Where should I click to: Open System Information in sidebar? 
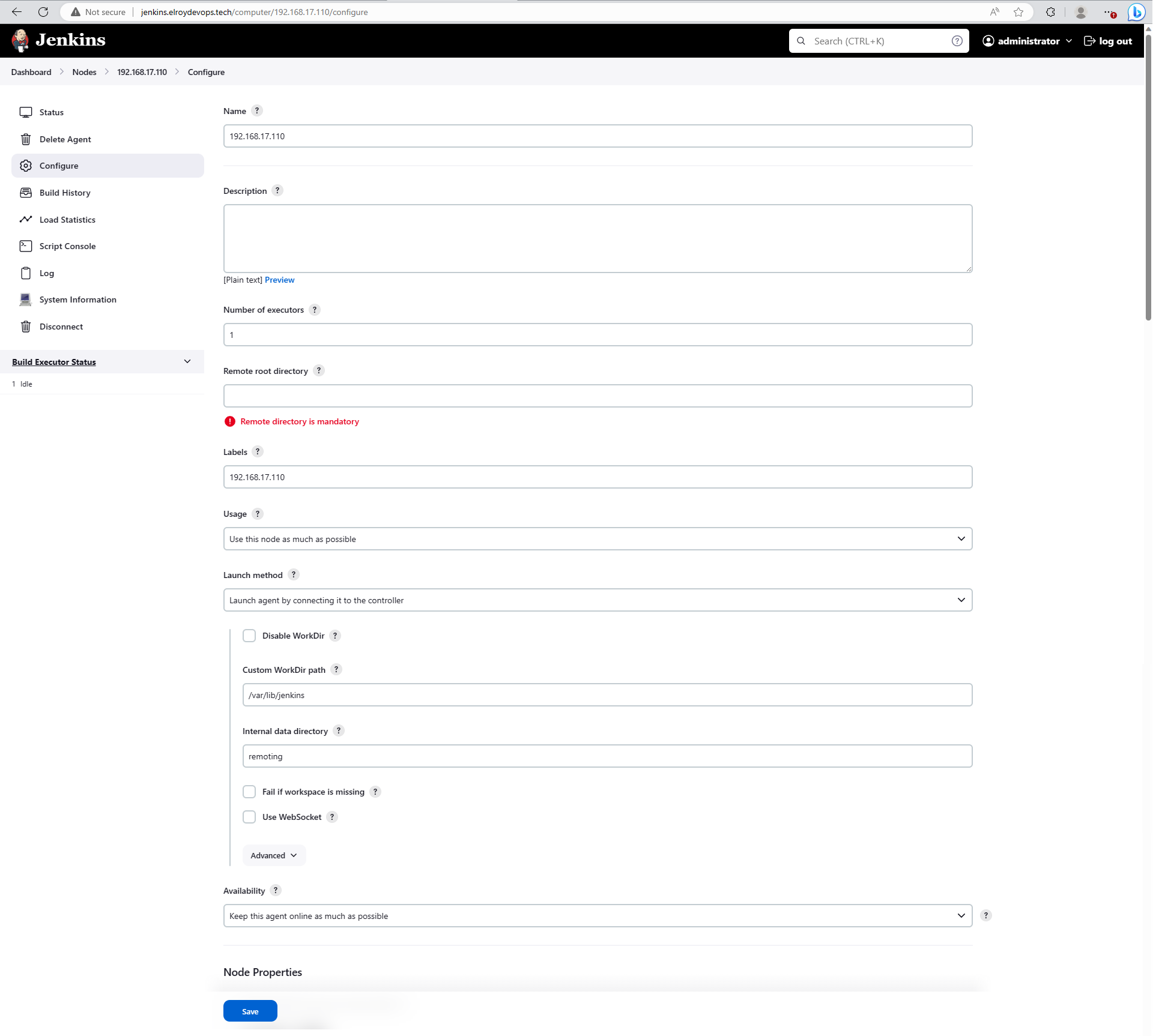click(107, 300)
